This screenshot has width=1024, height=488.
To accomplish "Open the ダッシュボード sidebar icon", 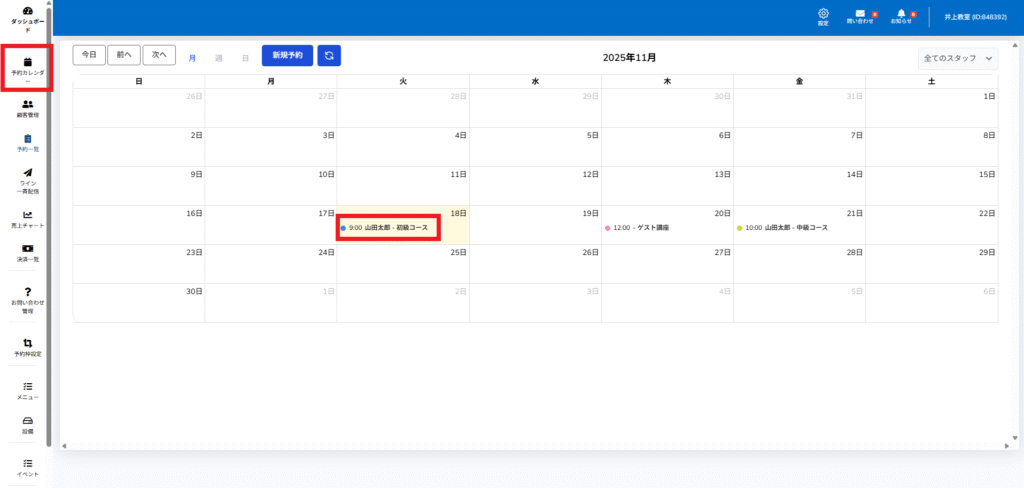I will 28,12.
